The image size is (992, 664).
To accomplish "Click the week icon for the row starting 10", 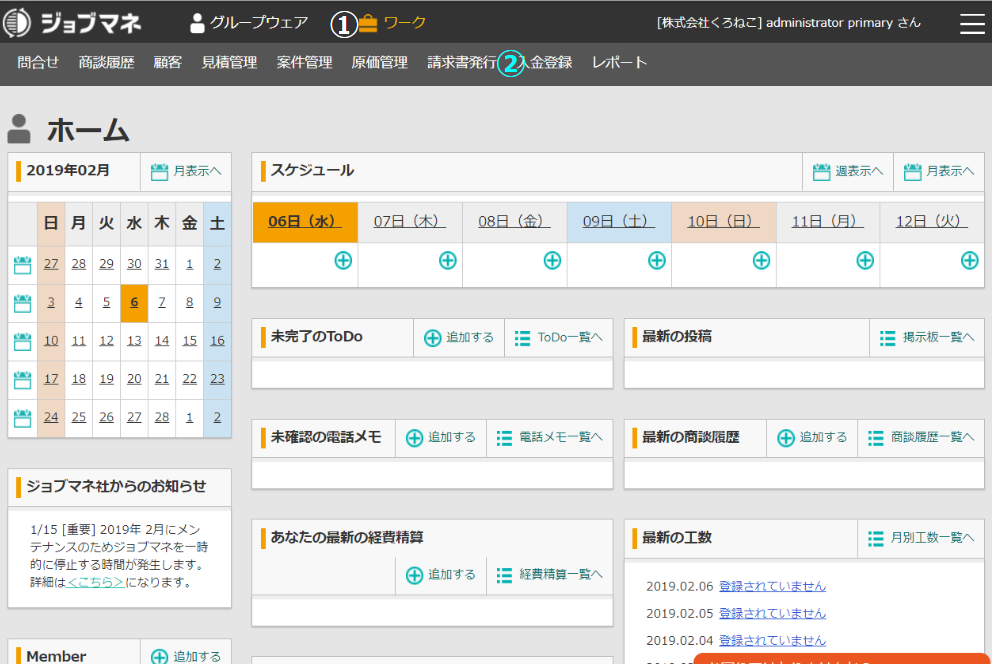I will (22, 341).
